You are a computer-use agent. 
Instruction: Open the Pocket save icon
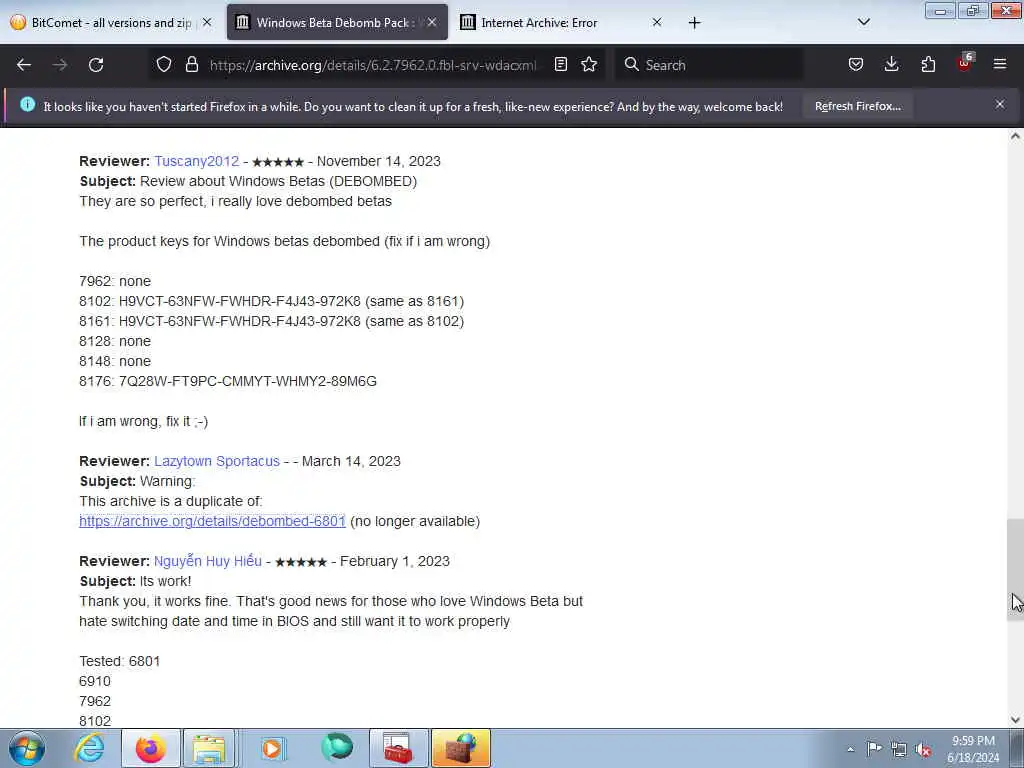click(x=856, y=64)
